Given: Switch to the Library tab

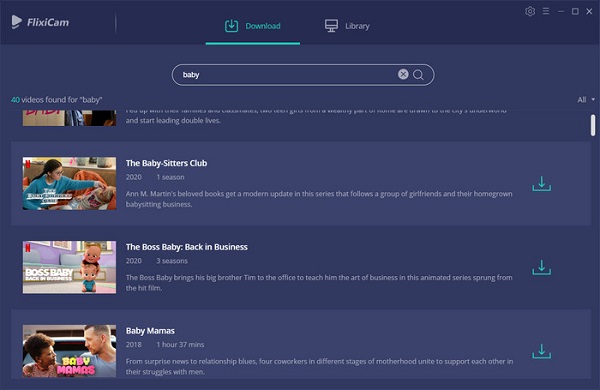Looking at the screenshot, I should (x=347, y=26).
